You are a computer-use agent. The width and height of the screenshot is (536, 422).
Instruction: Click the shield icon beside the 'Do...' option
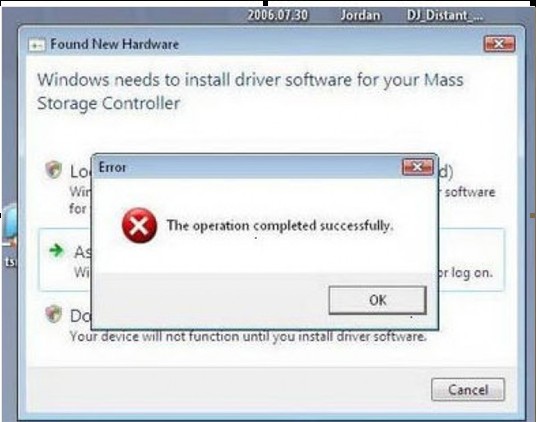point(54,314)
